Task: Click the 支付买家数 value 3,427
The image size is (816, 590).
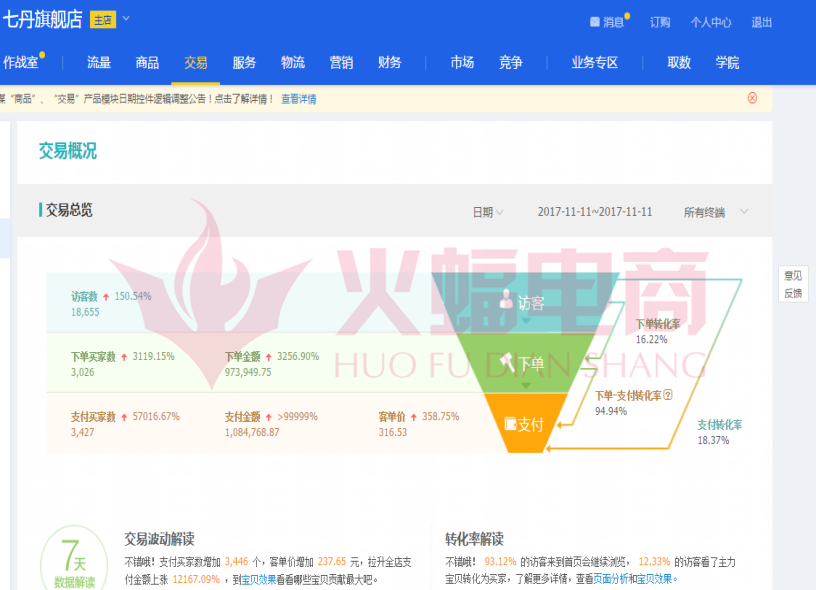Action: click(82, 432)
